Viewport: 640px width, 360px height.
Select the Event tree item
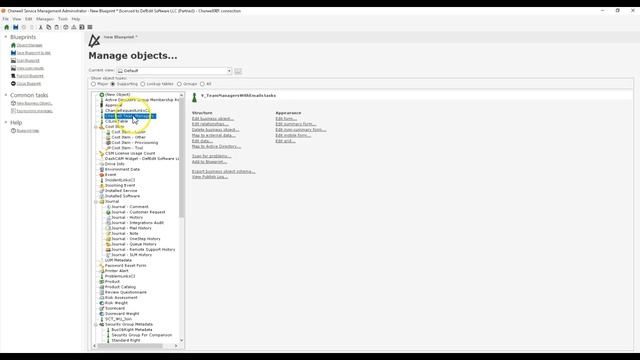pyautogui.click(x=110, y=175)
